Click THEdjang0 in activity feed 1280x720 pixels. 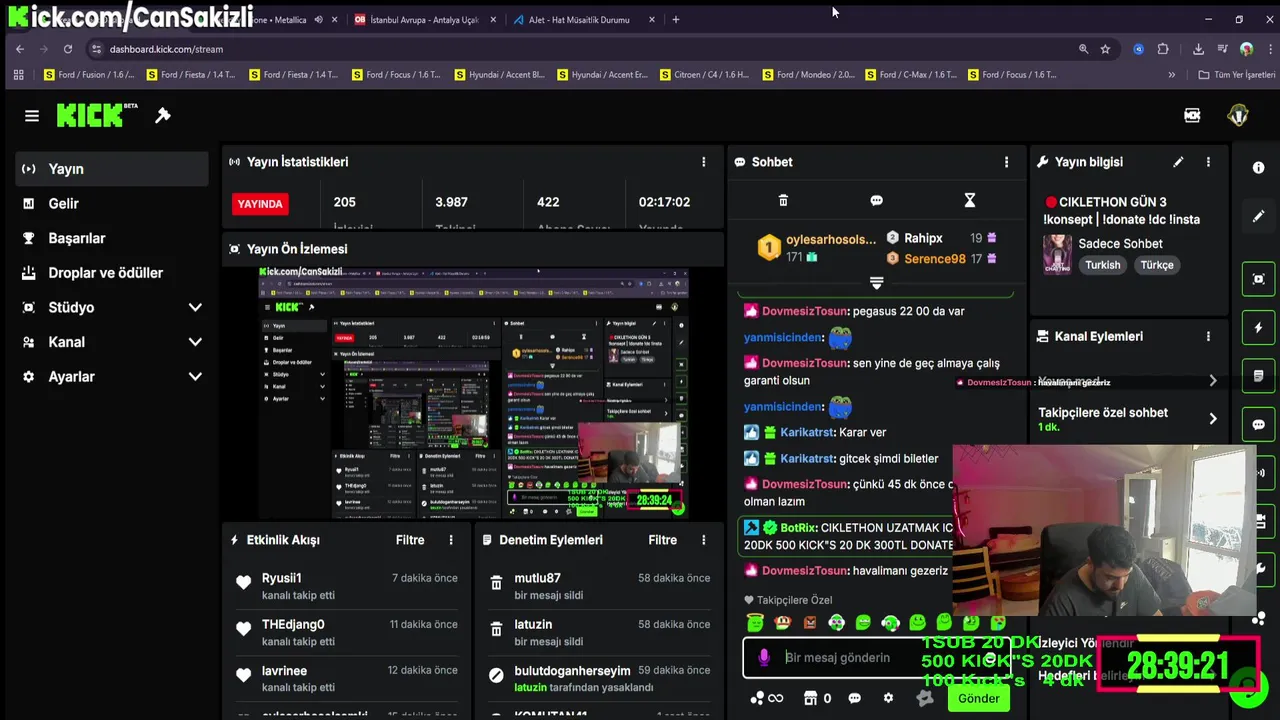point(293,624)
